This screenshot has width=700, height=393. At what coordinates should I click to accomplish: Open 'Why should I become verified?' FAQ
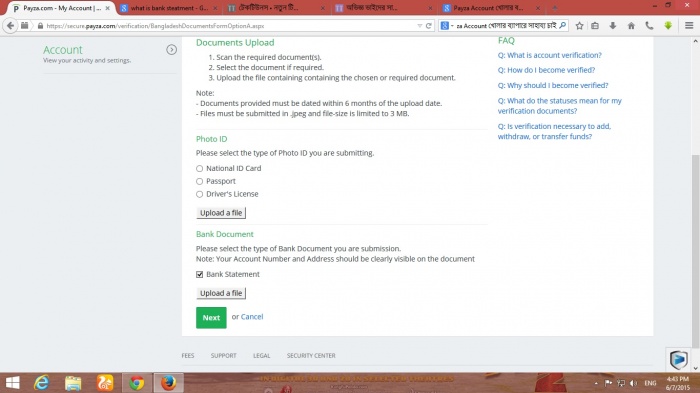[553, 85]
